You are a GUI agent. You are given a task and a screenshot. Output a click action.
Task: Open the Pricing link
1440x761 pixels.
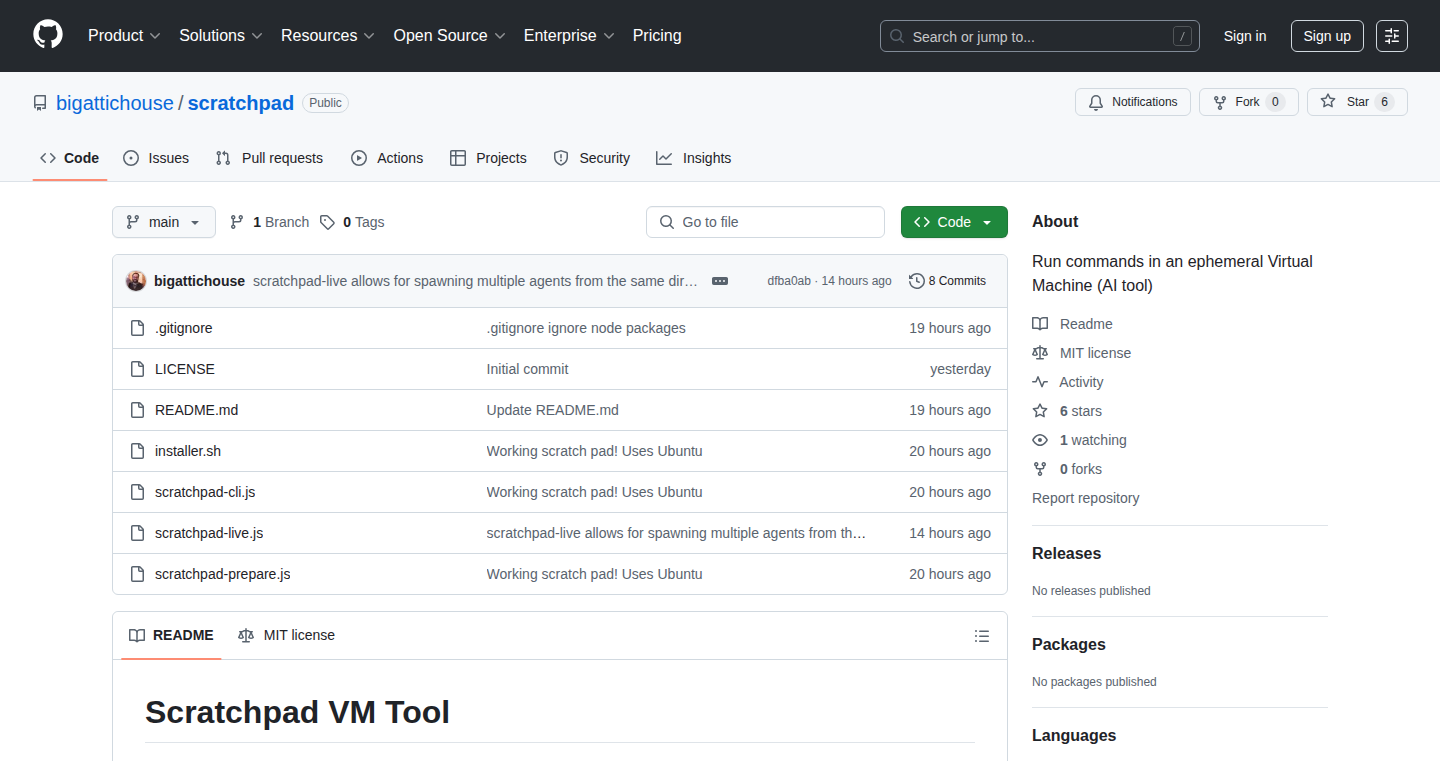(657, 35)
